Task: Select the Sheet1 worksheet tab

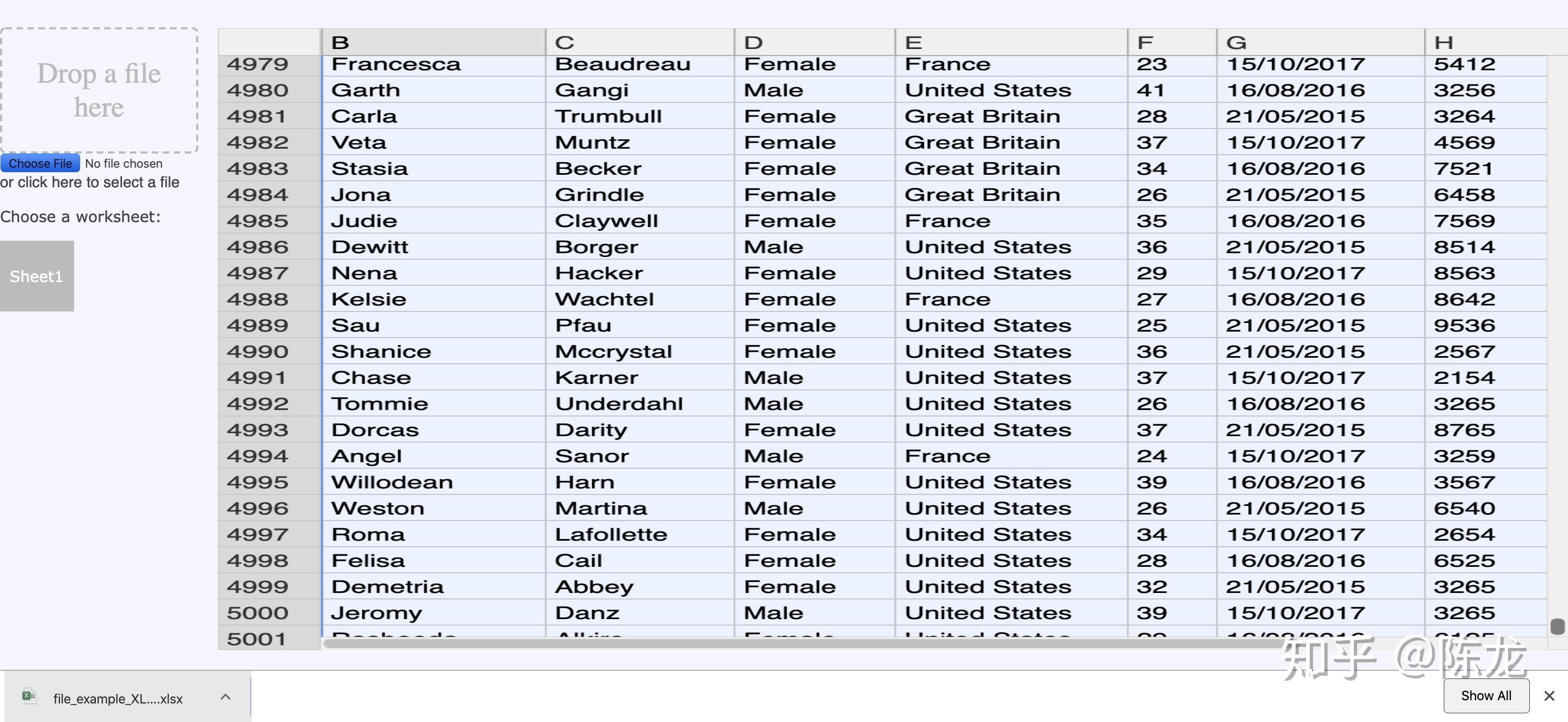Action: (x=37, y=276)
